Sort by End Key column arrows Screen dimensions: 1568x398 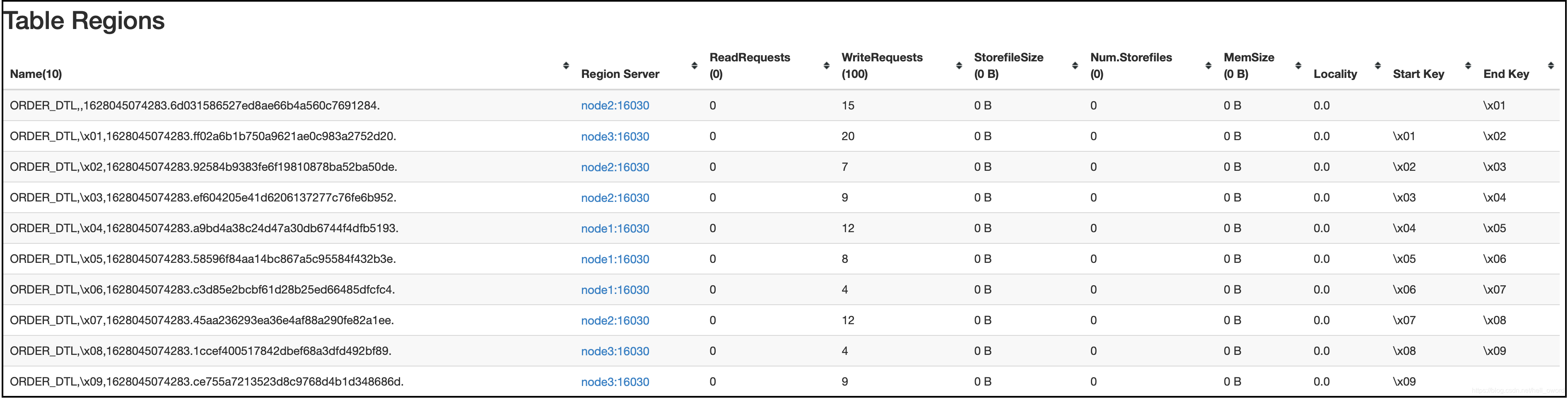point(1550,65)
